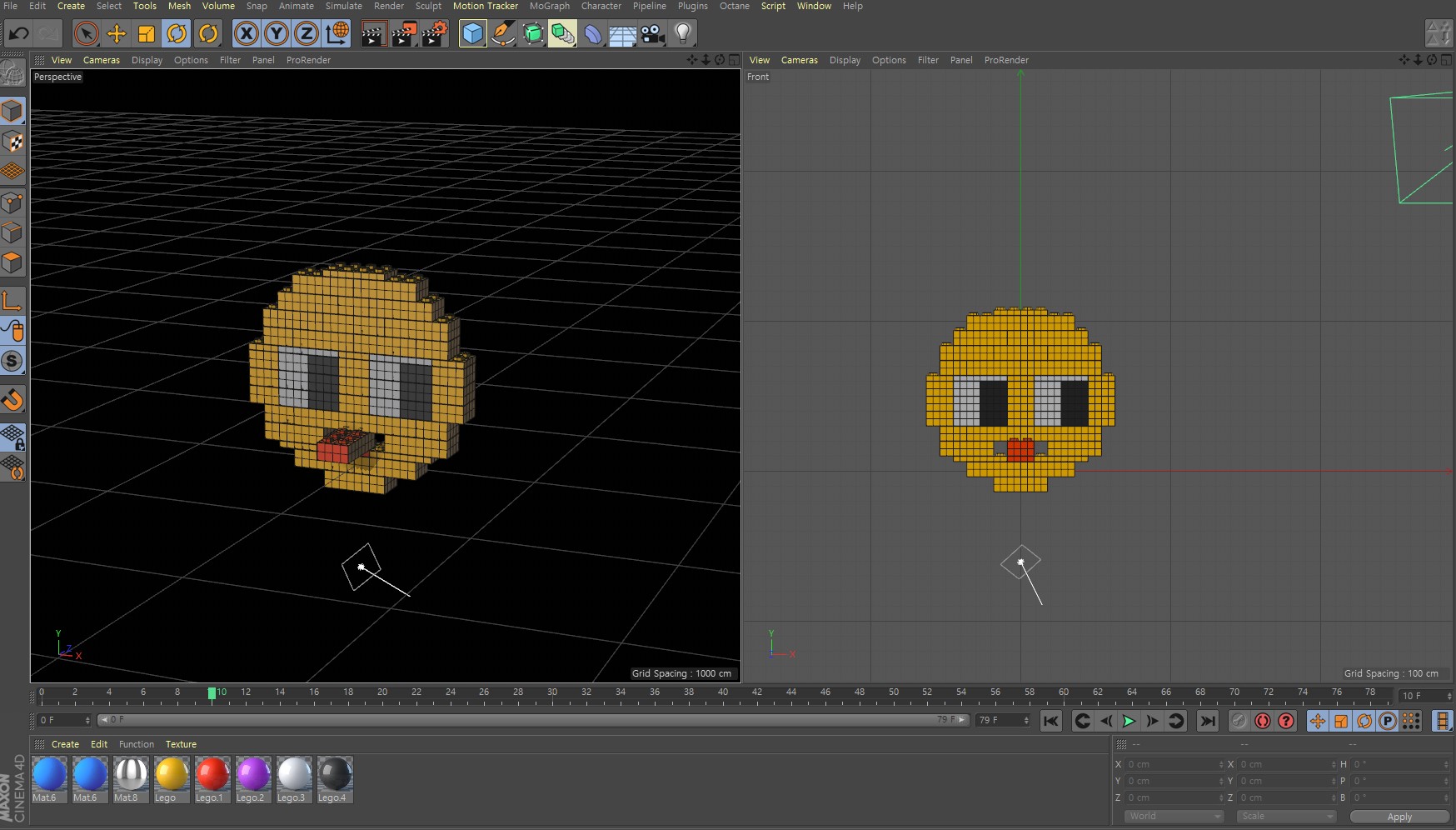The width and height of the screenshot is (1456, 830).
Task: Select the Rotate tool in top toolbar
Action: (x=177, y=33)
